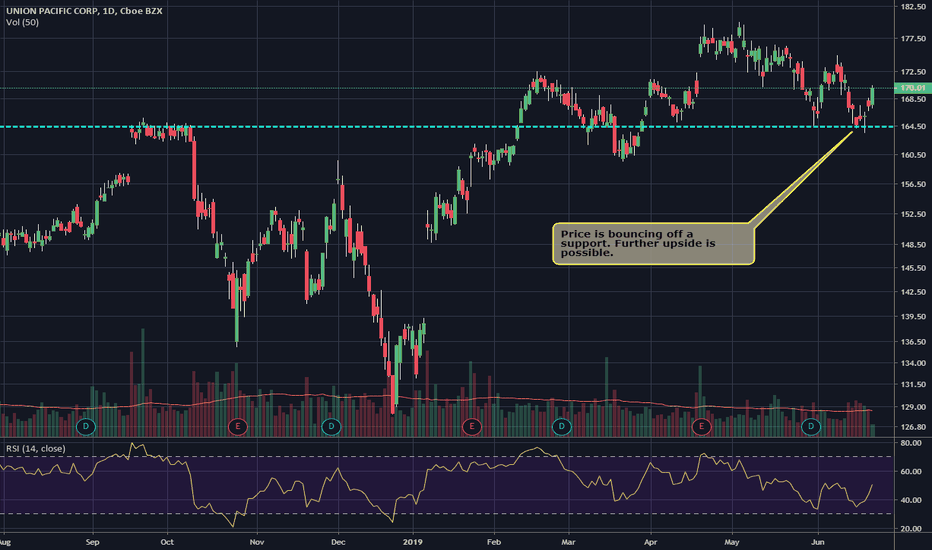Click the 2019 label on the time axis
This screenshot has width=932, height=550.
(413, 542)
